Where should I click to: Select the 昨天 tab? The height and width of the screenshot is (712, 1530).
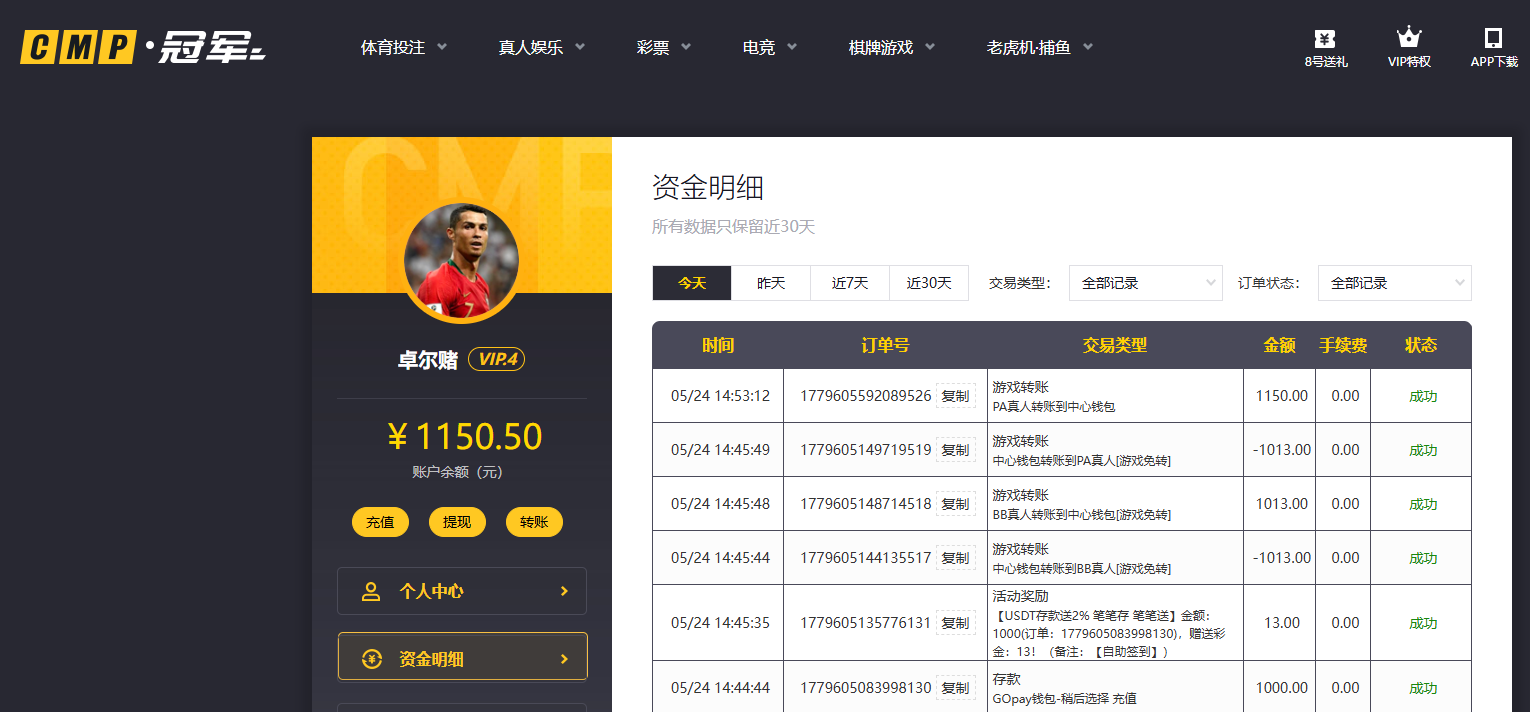click(771, 283)
